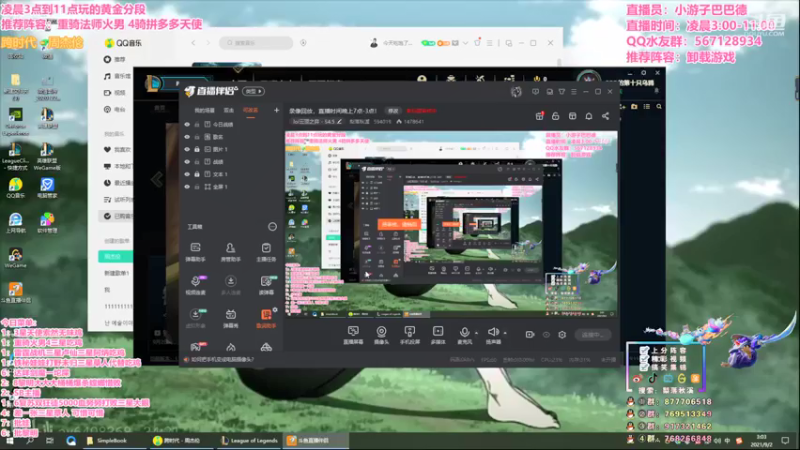
Task: Add a phone casting source (手机投屏)
Action: (x=409, y=335)
